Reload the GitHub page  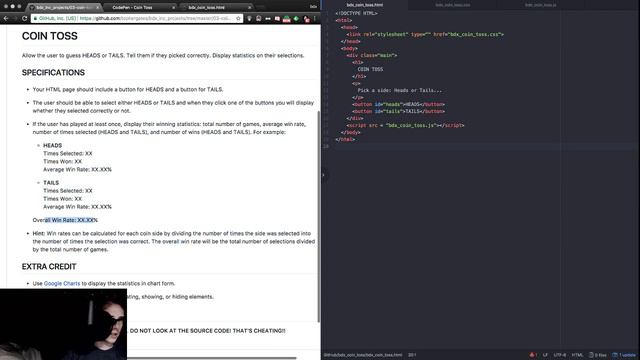click(24, 18)
